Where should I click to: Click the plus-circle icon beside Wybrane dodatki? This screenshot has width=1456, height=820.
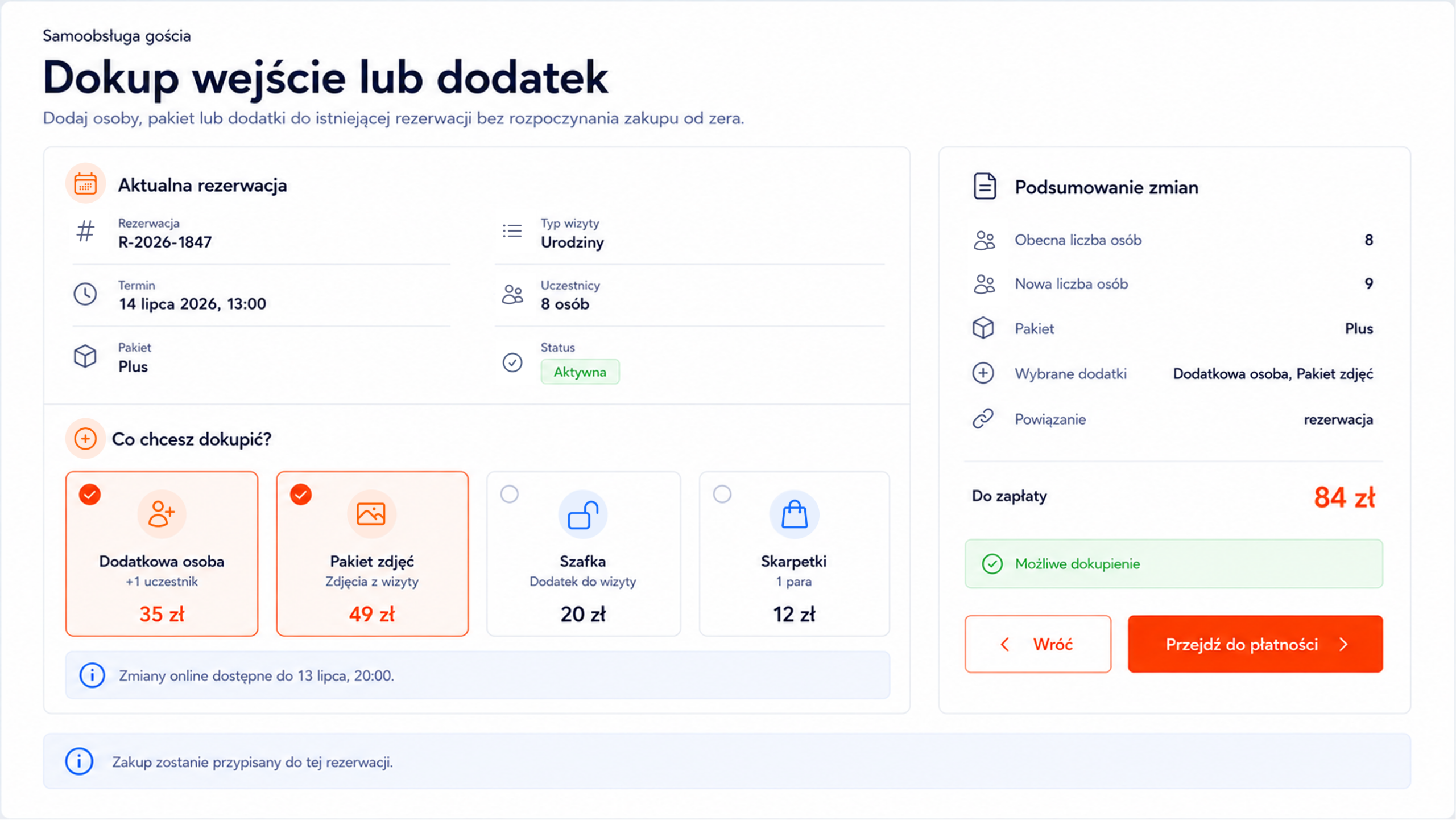point(983,373)
